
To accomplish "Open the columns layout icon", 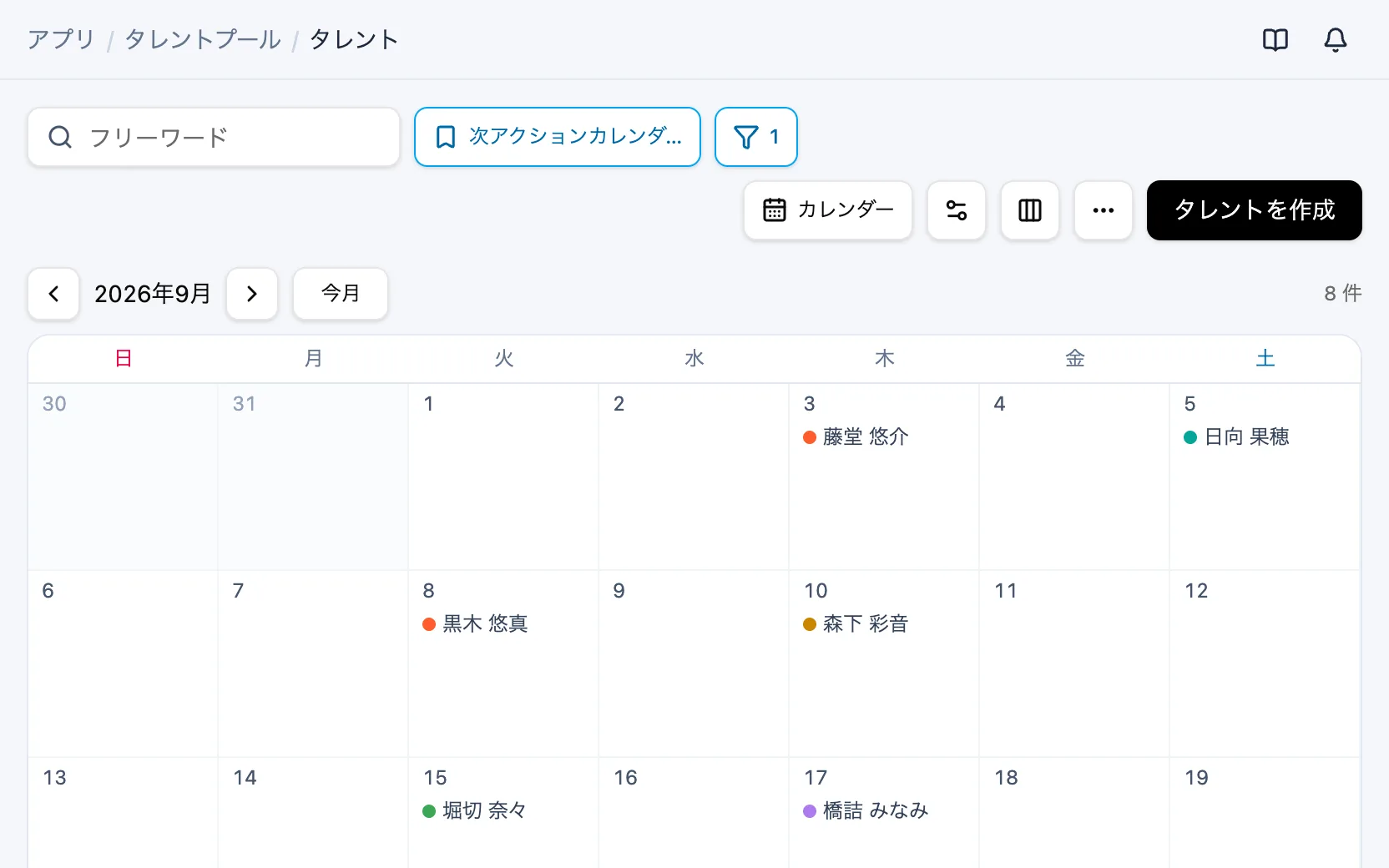I will (1030, 210).
